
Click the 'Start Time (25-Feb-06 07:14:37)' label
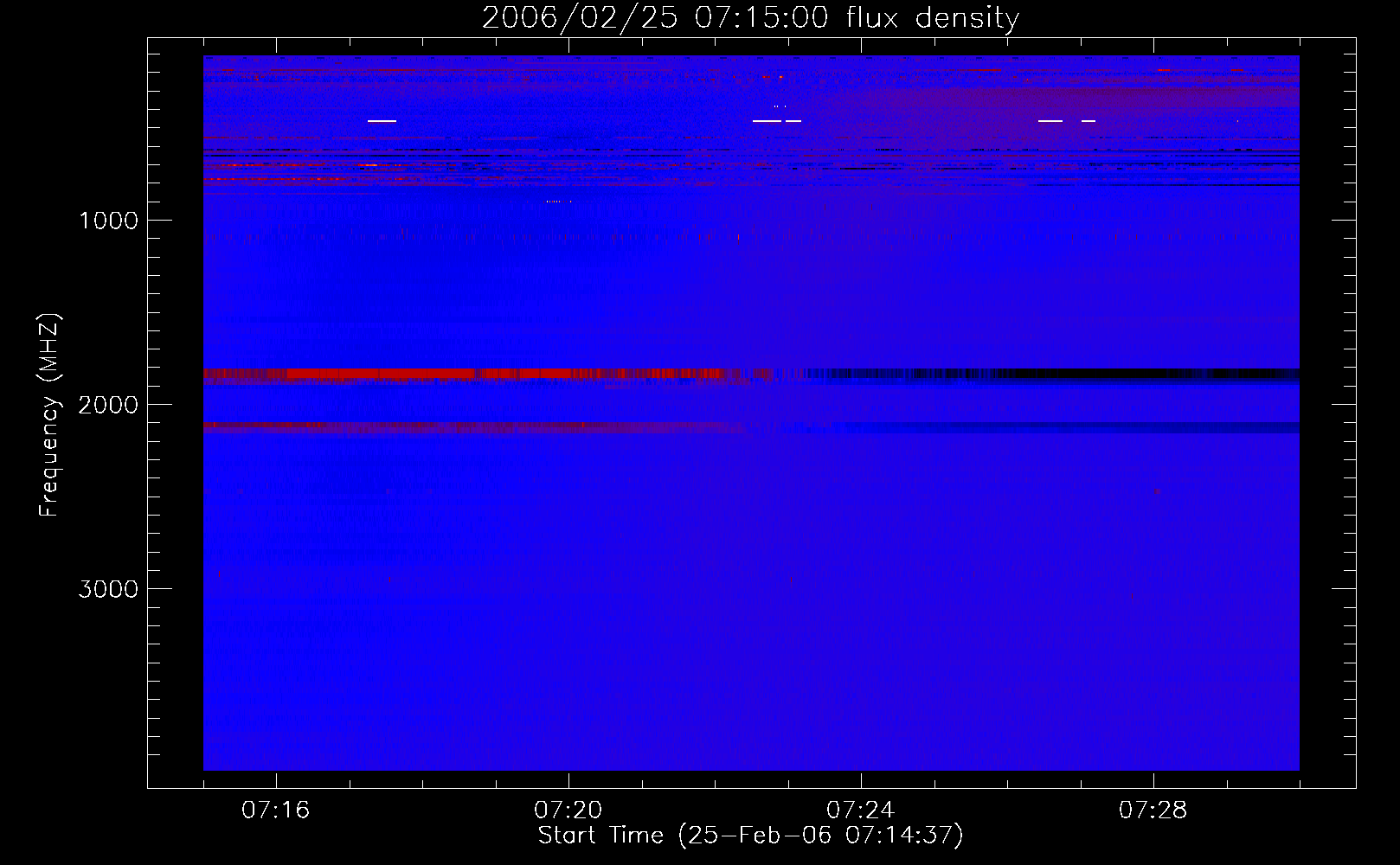750,836
